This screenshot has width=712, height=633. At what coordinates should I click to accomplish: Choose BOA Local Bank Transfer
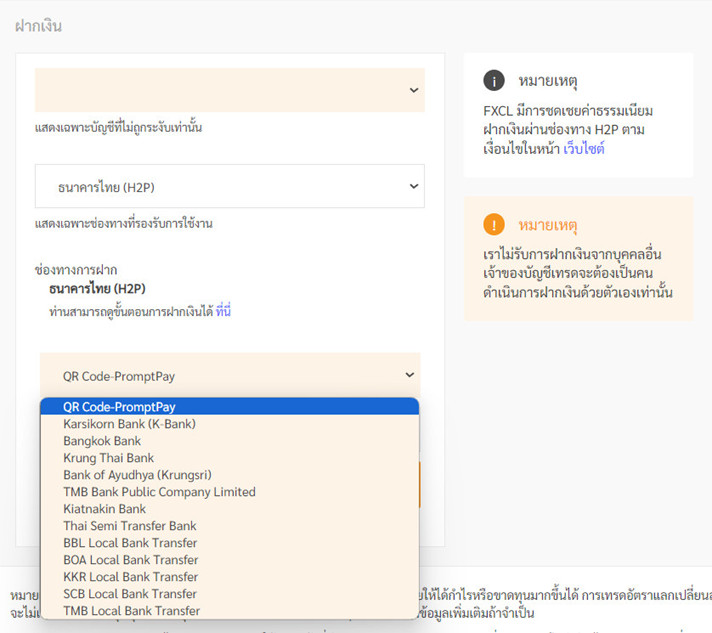(x=130, y=560)
